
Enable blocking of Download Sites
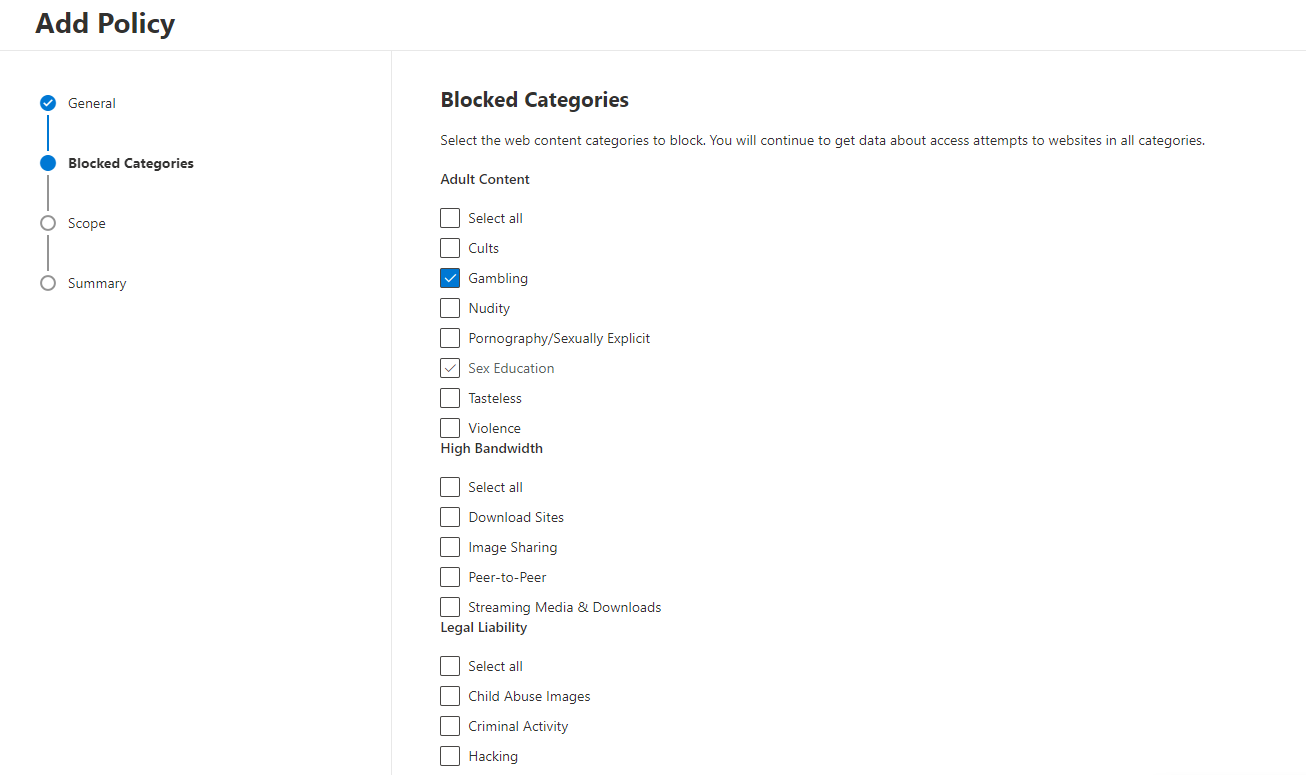(450, 516)
